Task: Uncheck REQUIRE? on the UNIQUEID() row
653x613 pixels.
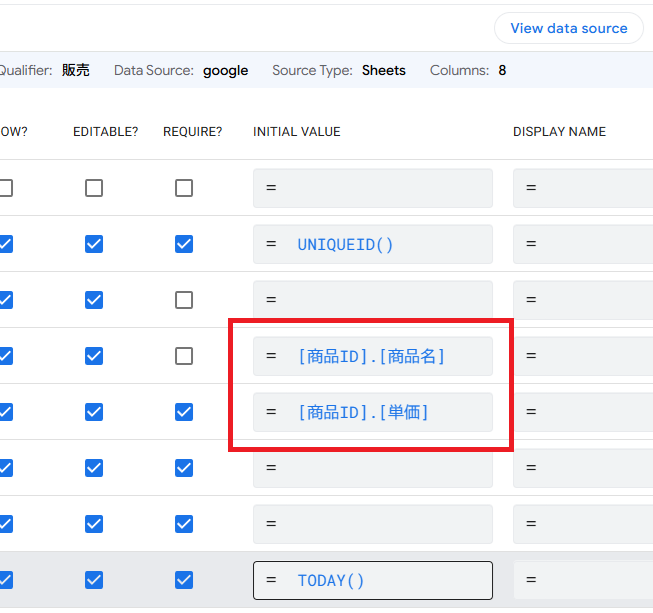Action: pos(184,244)
